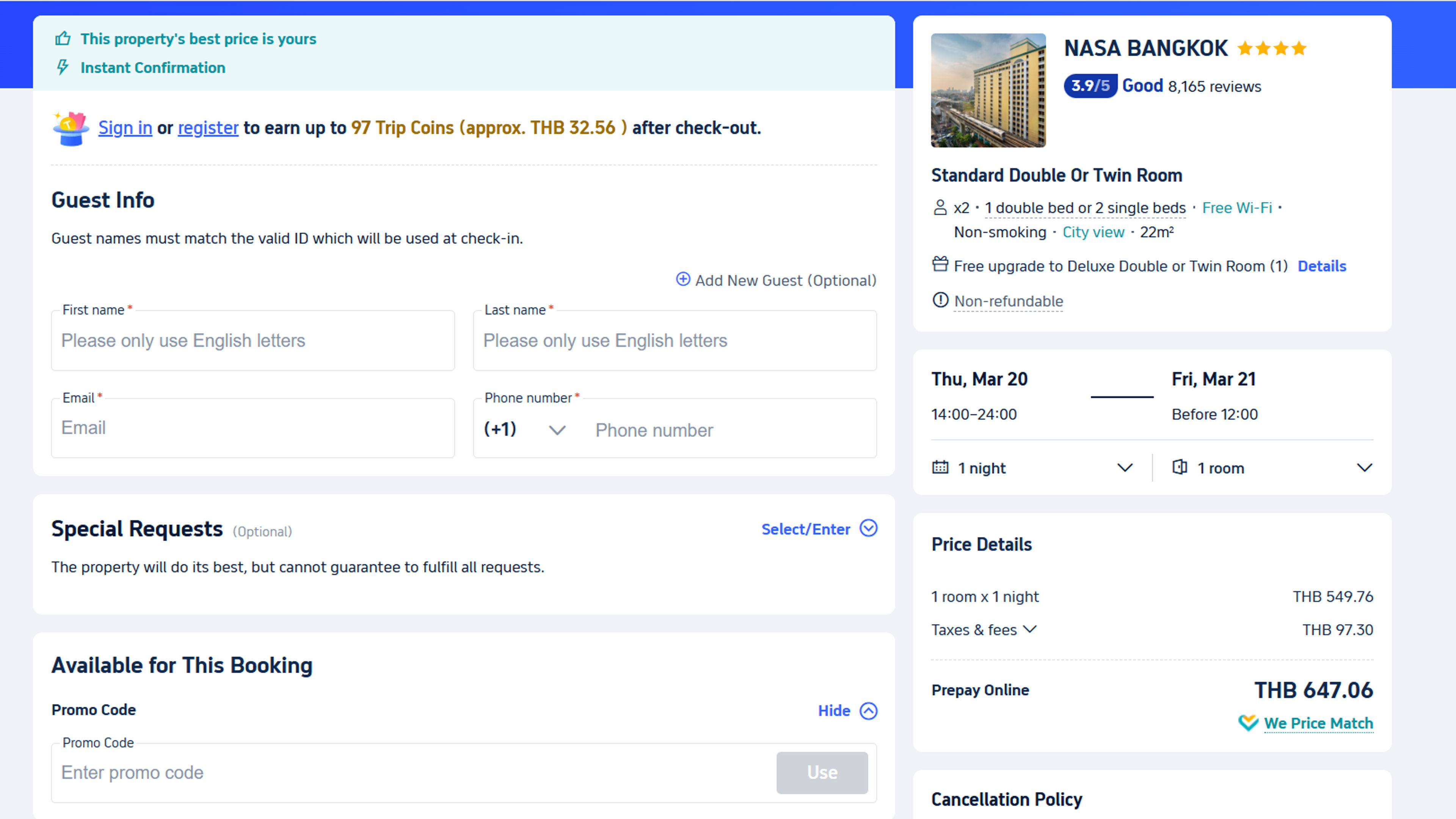The height and width of the screenshot is (819, 1456).
Task: Click the We Price Match link
Action: point(1318,723)
